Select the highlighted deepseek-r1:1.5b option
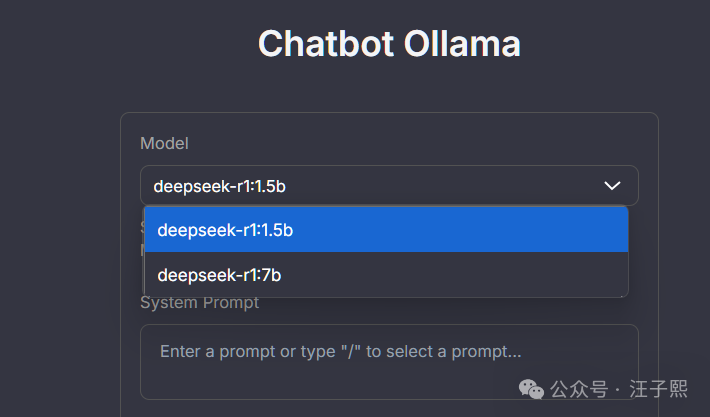 (x=386, y=230)
